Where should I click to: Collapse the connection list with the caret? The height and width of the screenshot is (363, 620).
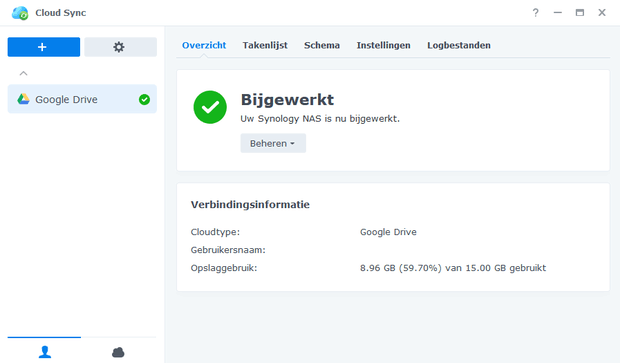pyautogui.click(x=23, y=74)
